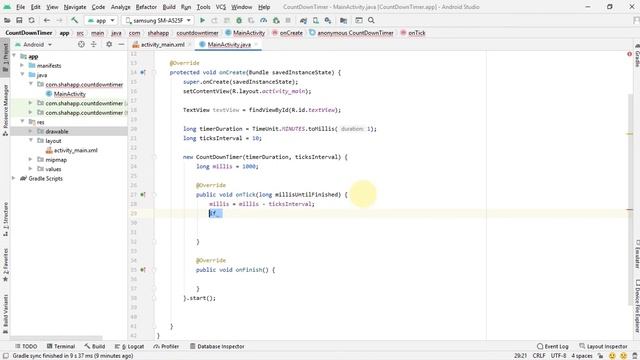Click the Save All toolbar icon
Viewport: 640px width, 360px height.
19,20
